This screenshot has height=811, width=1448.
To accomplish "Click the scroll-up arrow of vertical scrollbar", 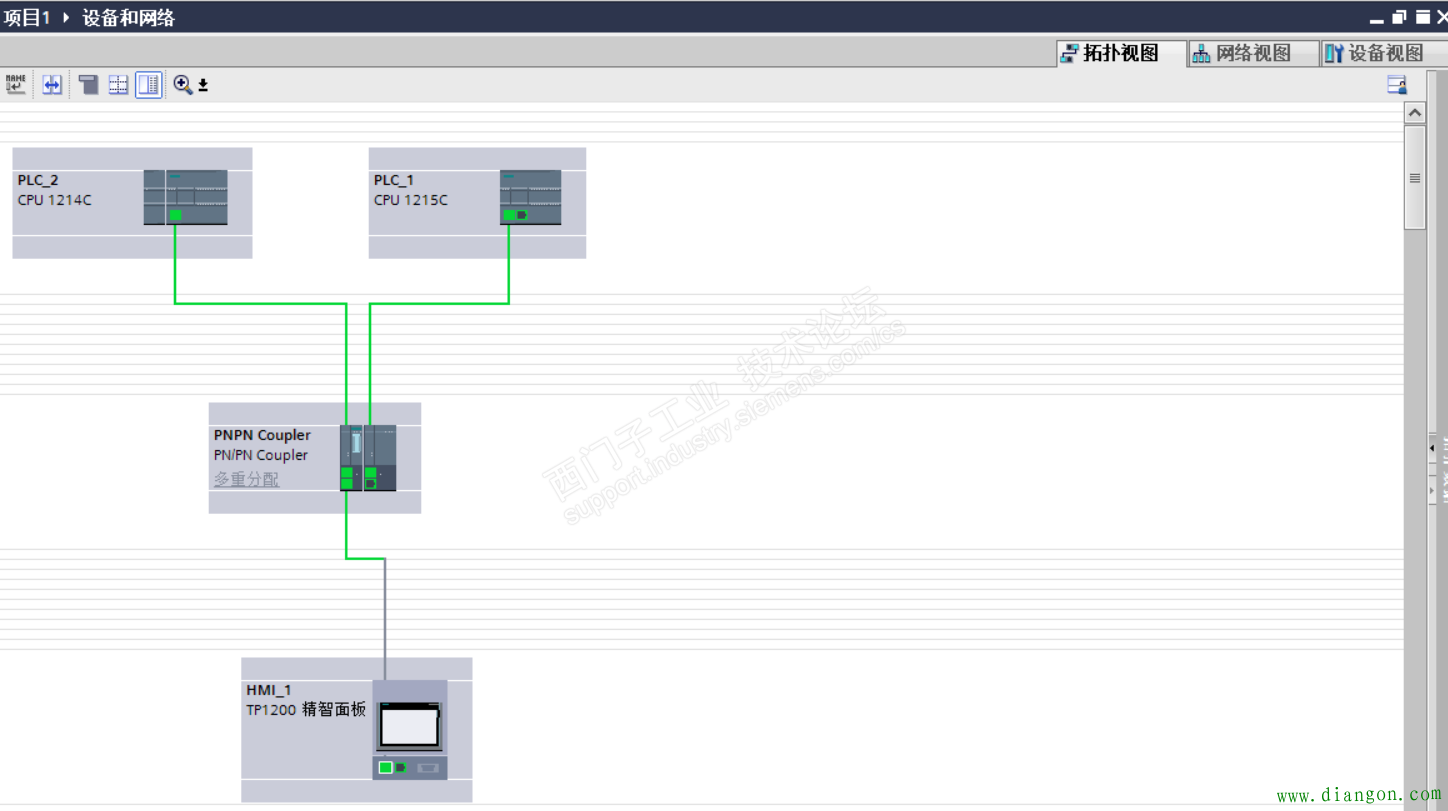I will point(1415,113).
